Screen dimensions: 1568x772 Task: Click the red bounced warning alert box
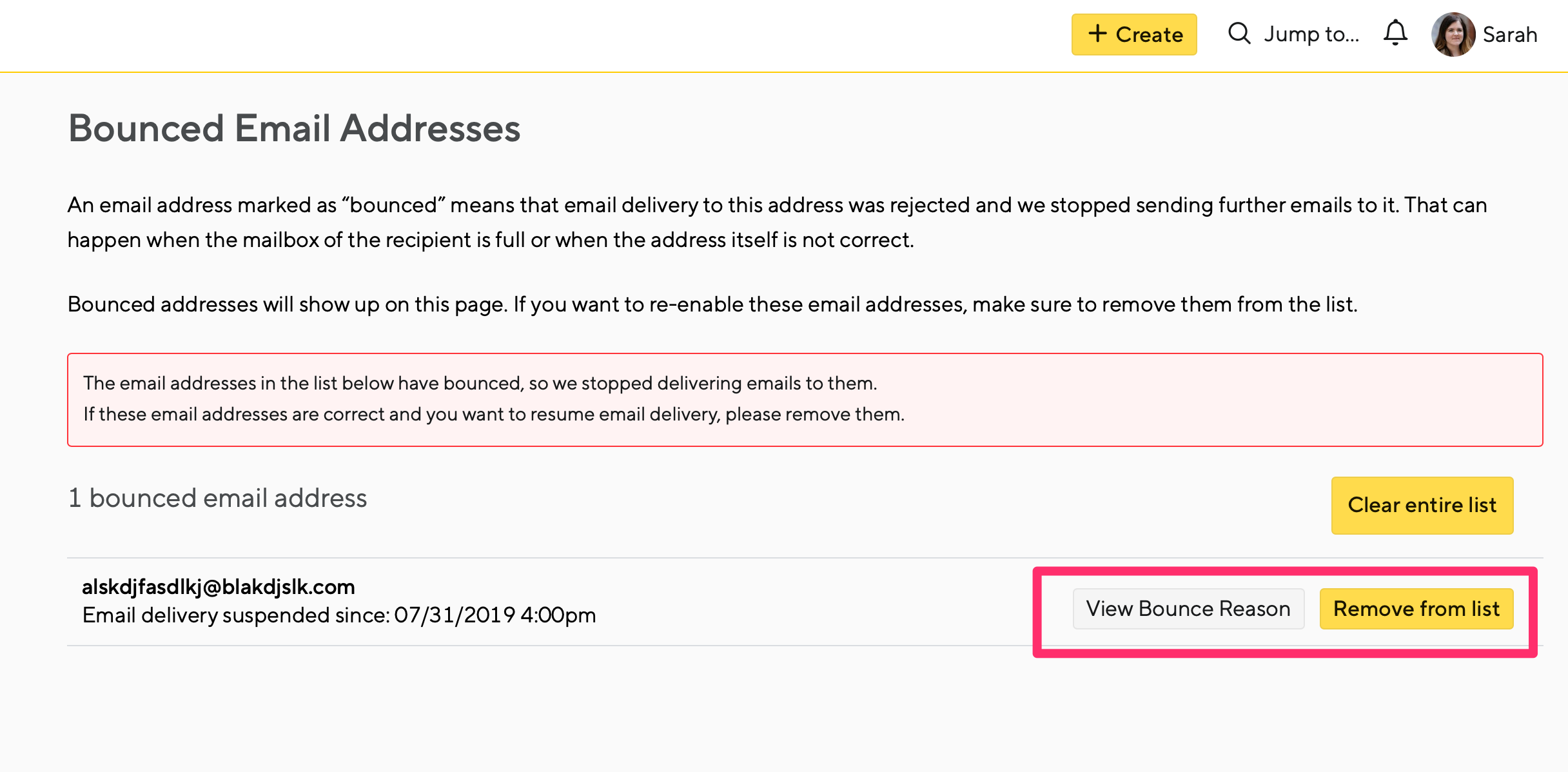point(805,399)
